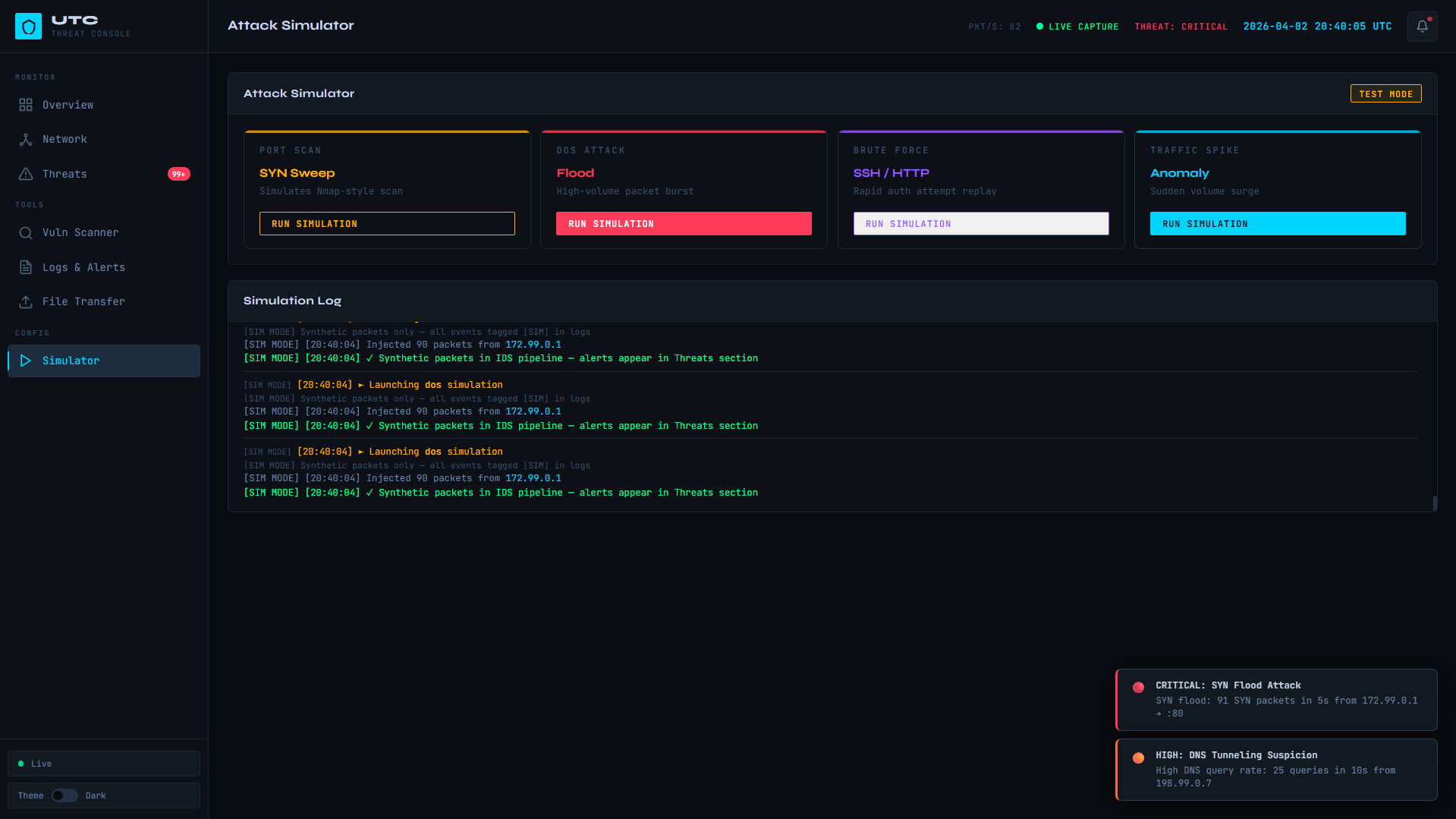The image size is (1456, 819).
Task: Open the Logs & Alerts page
Action: pyautogui.click(x=83, y=267)
